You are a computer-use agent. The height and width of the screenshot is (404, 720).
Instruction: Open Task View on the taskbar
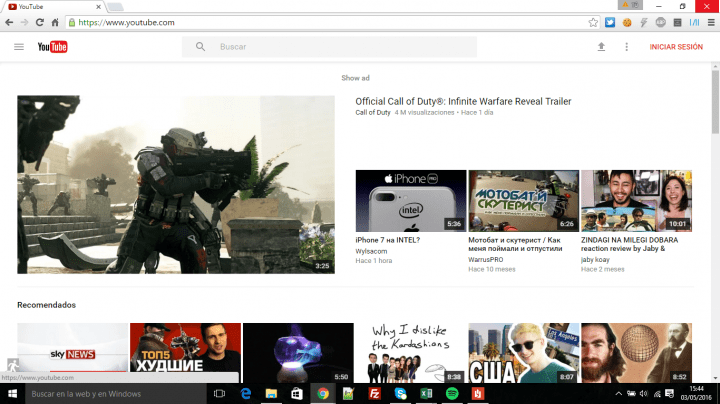(x=219, y=393)
